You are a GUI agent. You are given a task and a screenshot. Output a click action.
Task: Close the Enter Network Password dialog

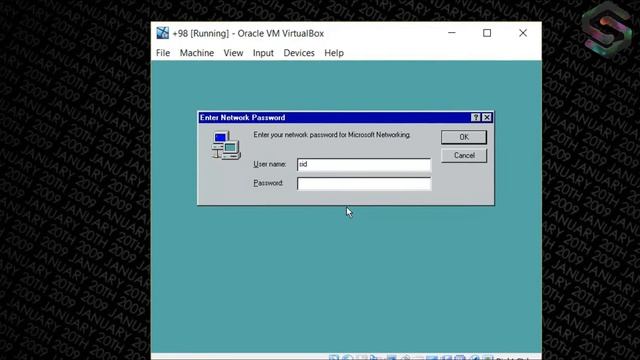click(487, 118)
